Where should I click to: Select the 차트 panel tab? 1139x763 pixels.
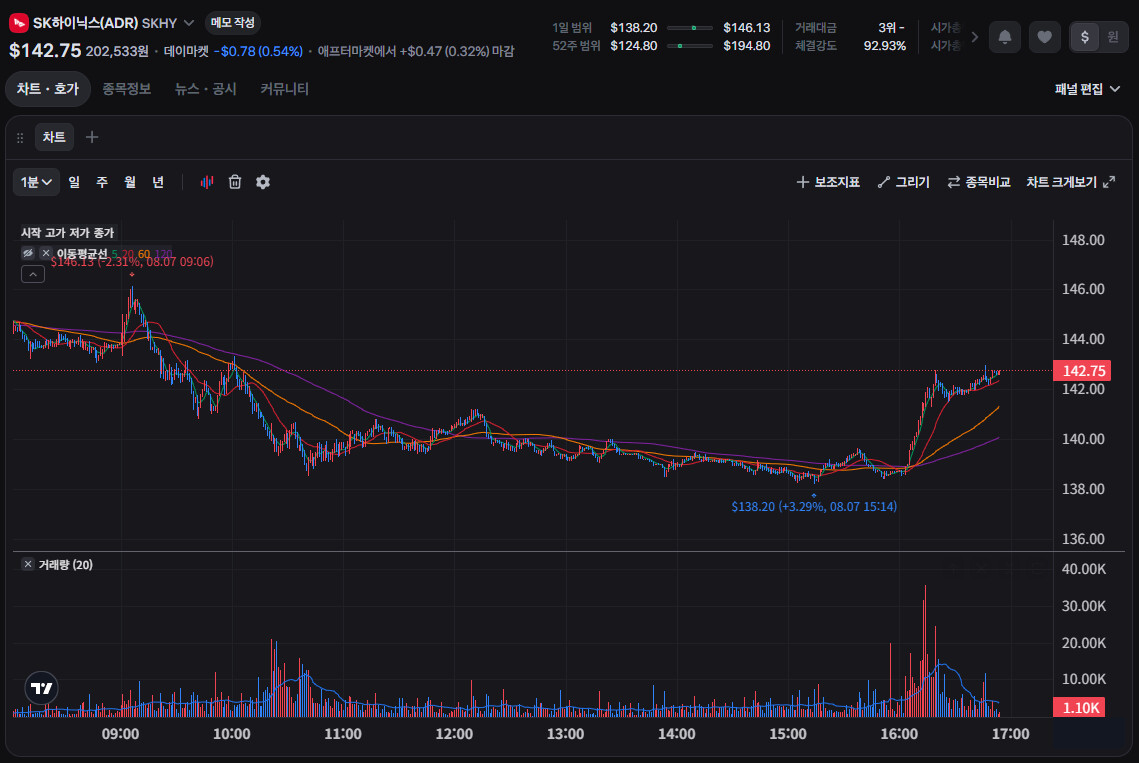click(x=54, y=137)
